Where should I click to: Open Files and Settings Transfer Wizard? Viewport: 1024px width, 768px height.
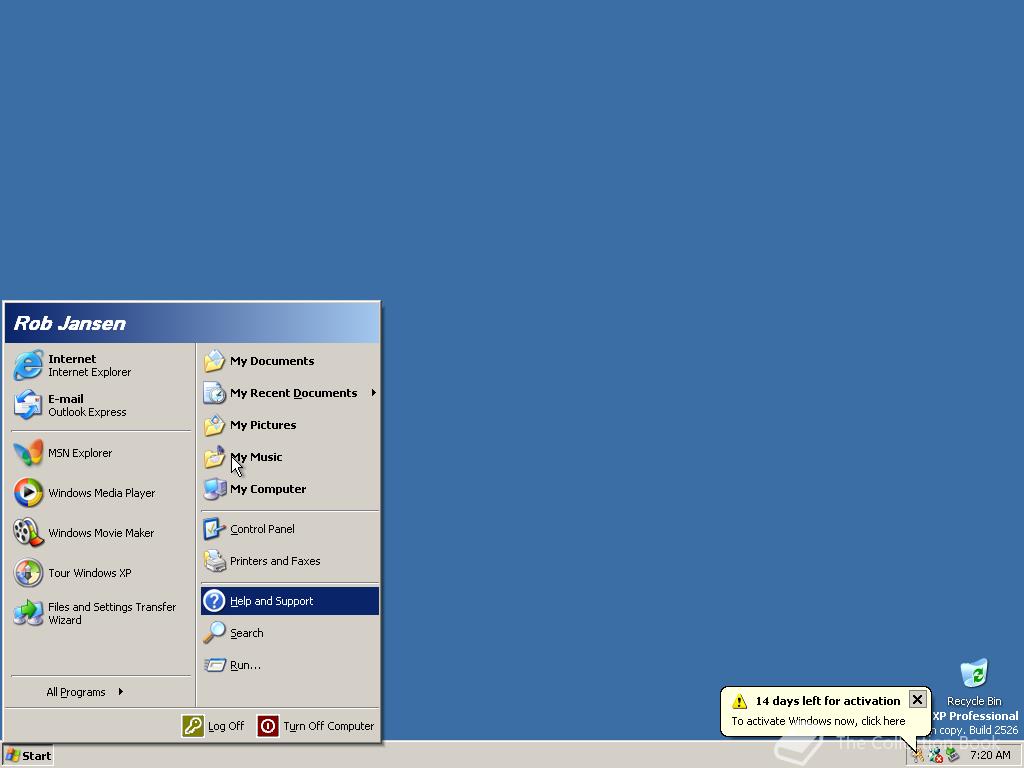point(101,613)
